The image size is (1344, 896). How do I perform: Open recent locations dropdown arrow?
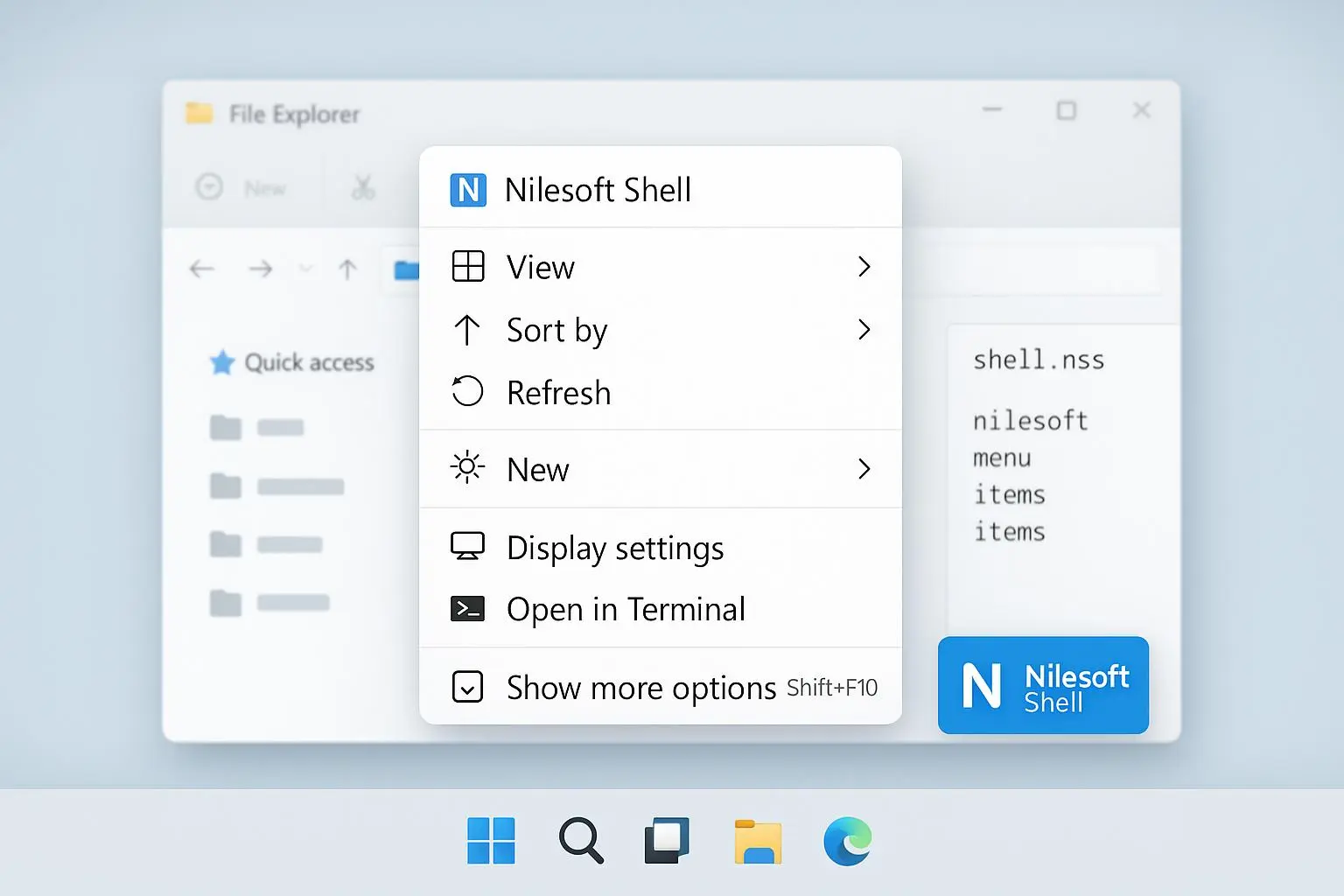[x=305, y=269]
